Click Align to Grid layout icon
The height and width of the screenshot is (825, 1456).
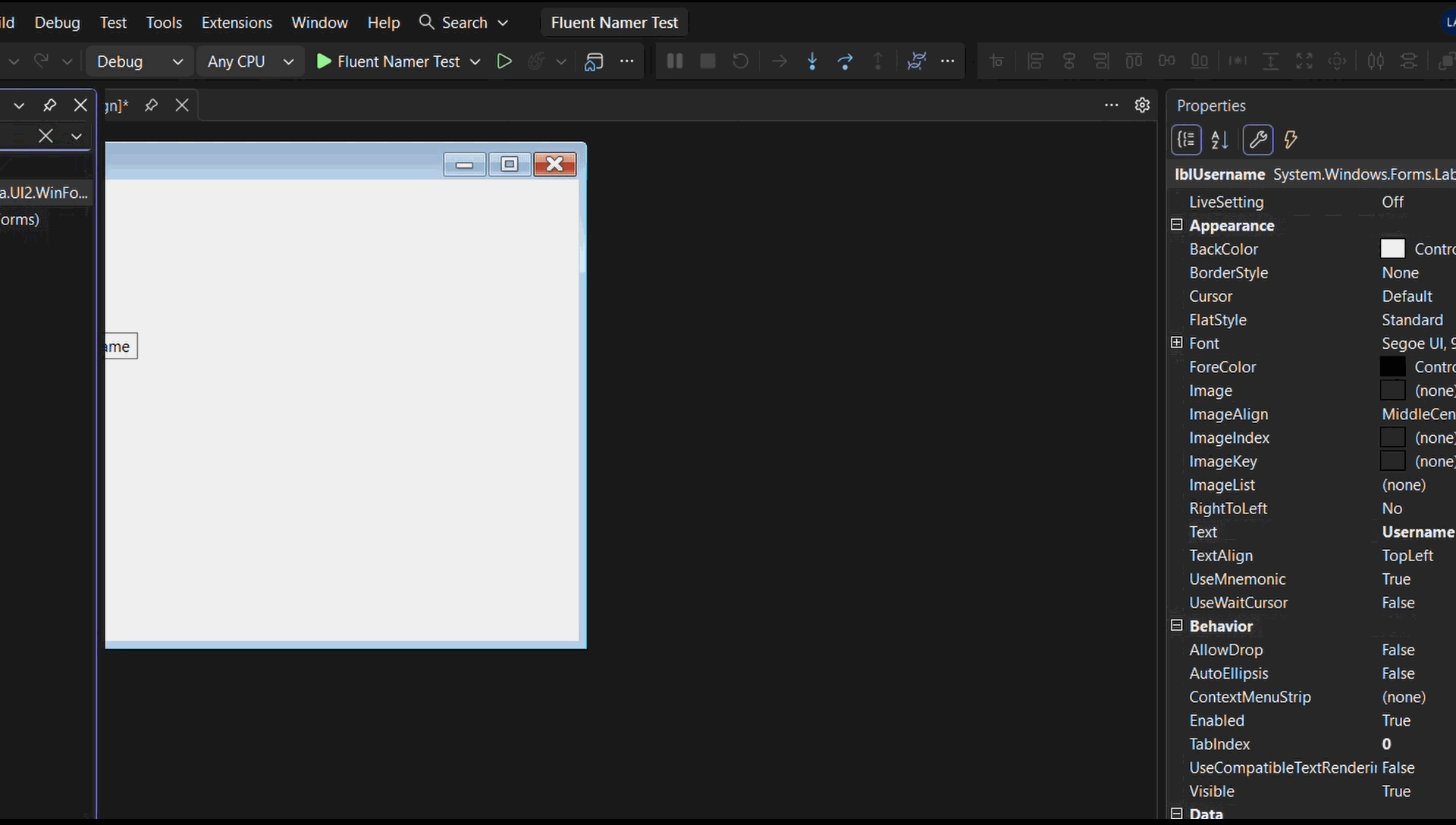pos(997,61)
